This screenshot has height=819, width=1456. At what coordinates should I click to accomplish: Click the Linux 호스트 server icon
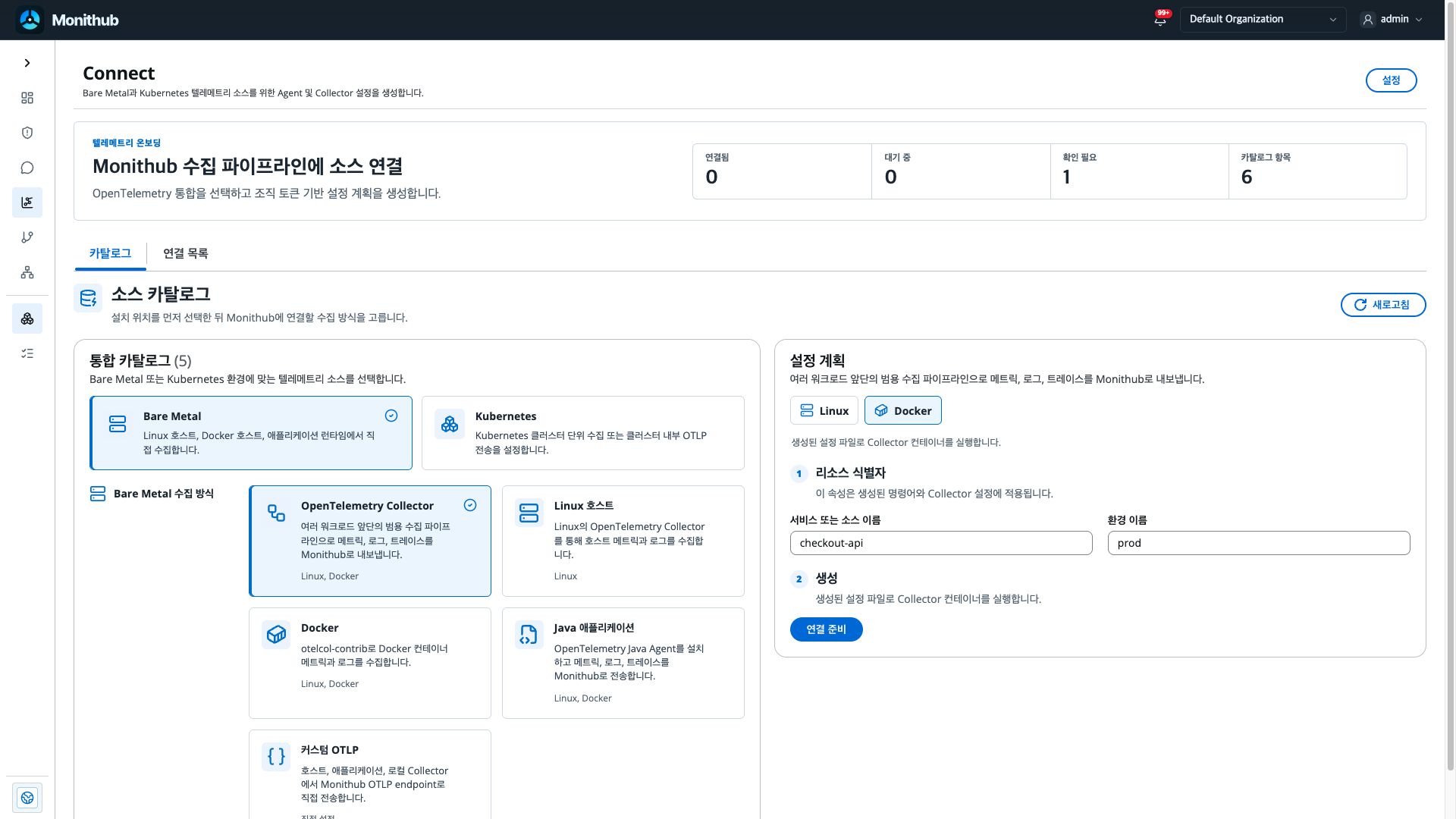529,513
